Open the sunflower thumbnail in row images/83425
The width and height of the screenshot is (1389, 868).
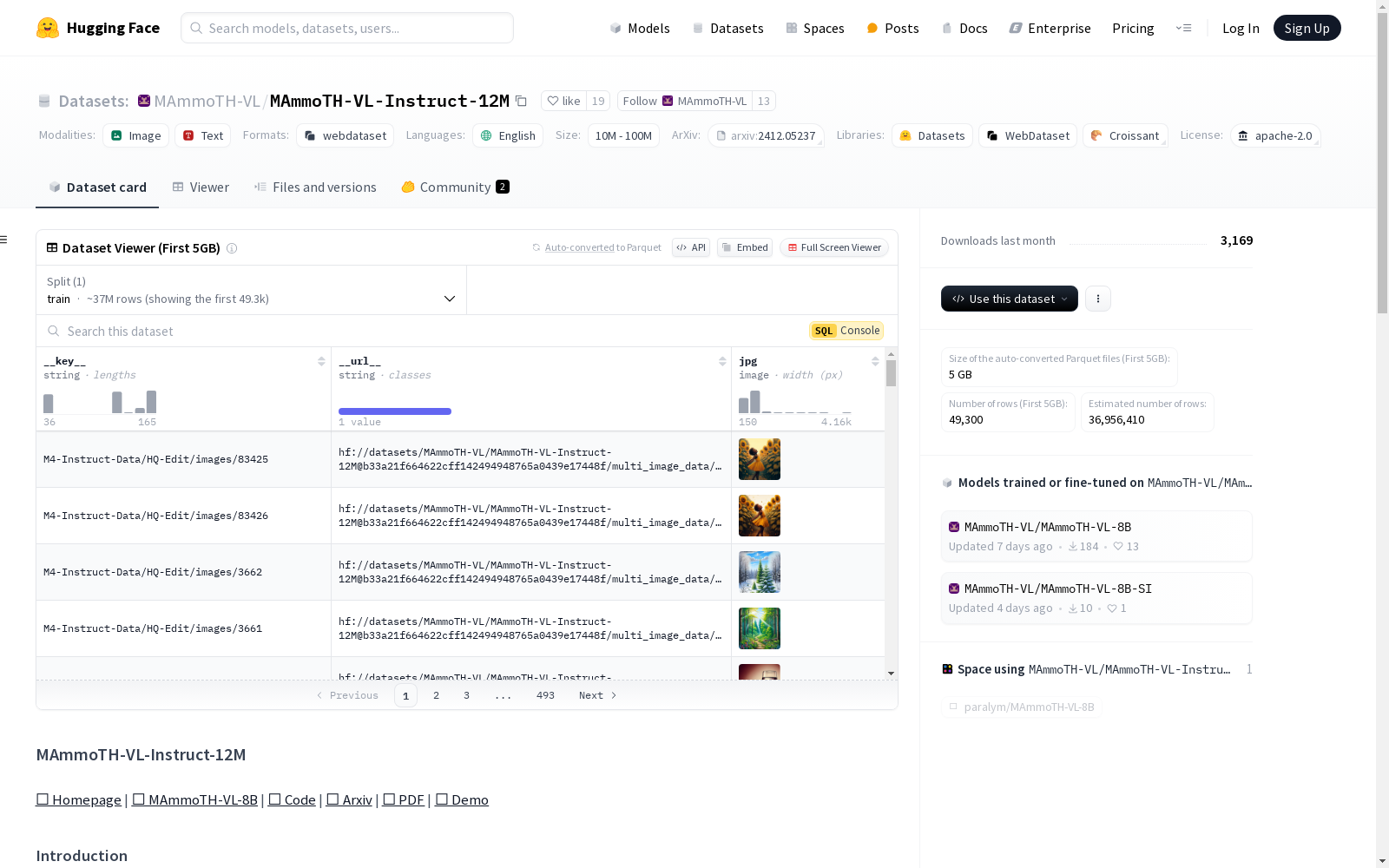tap(760, 459)
